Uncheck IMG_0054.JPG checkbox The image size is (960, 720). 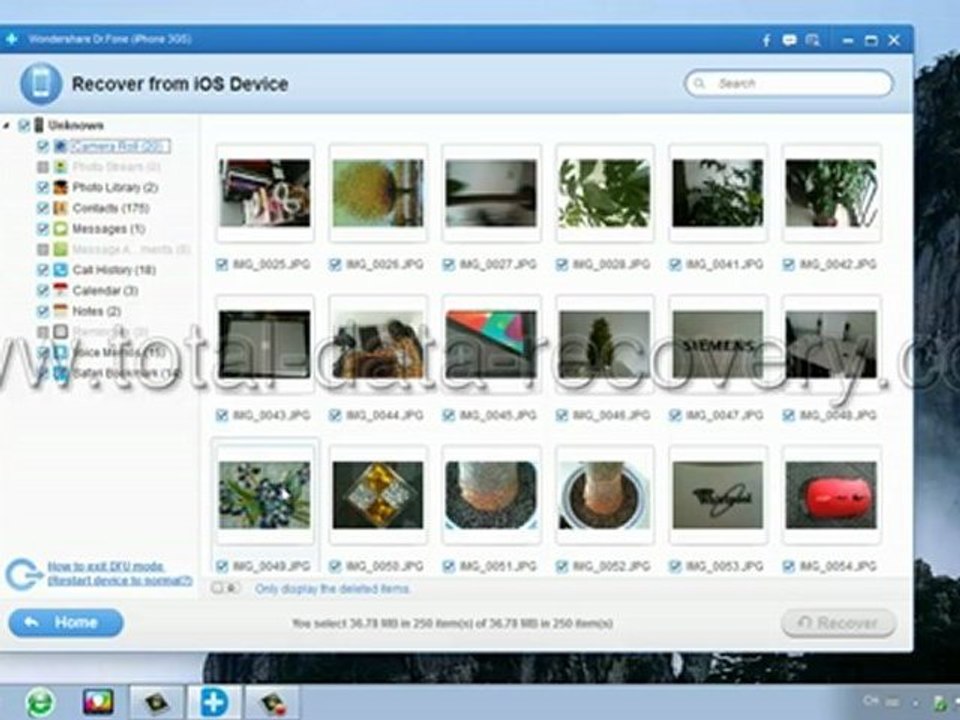789,566
